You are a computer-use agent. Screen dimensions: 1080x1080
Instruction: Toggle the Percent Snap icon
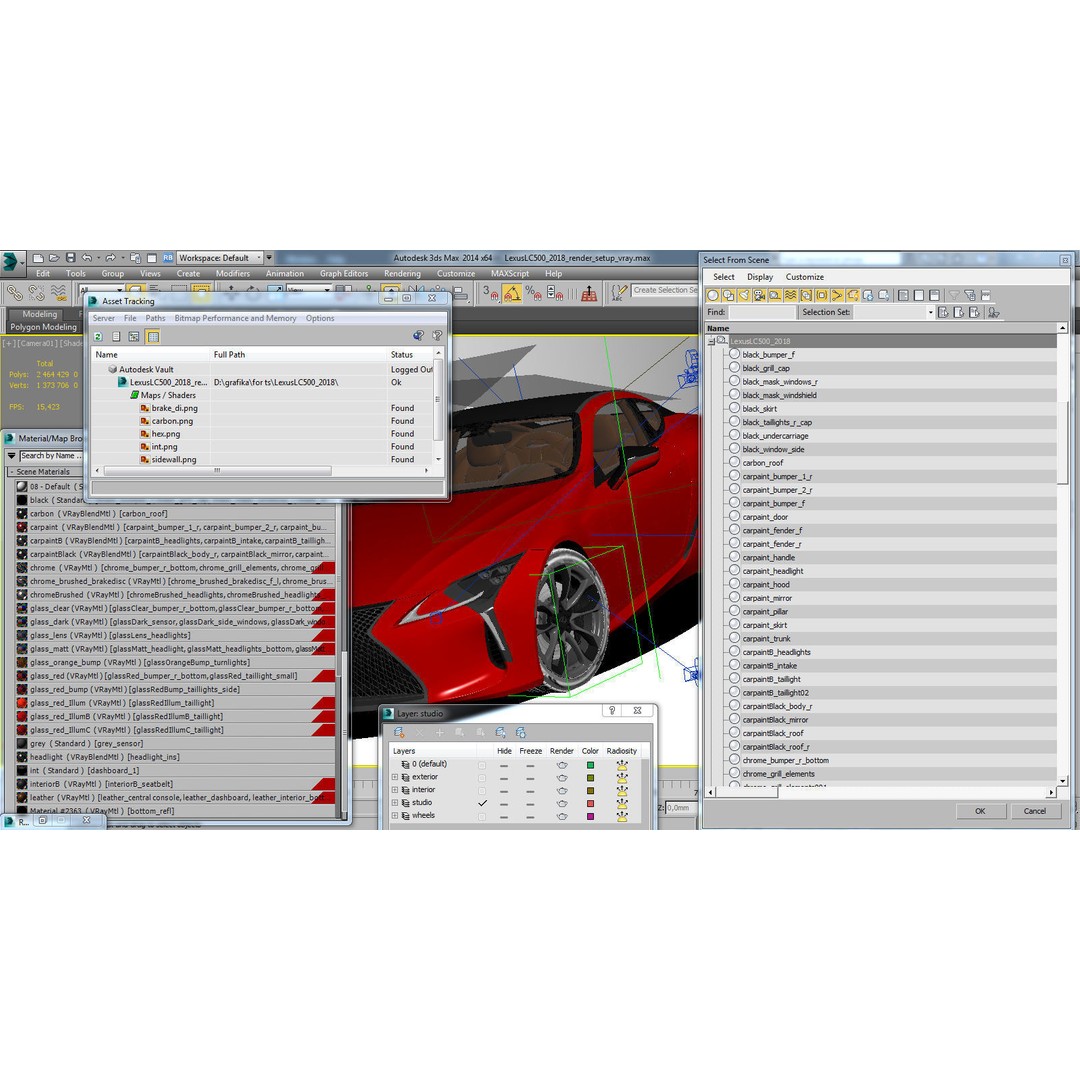[x=533, y=293]
